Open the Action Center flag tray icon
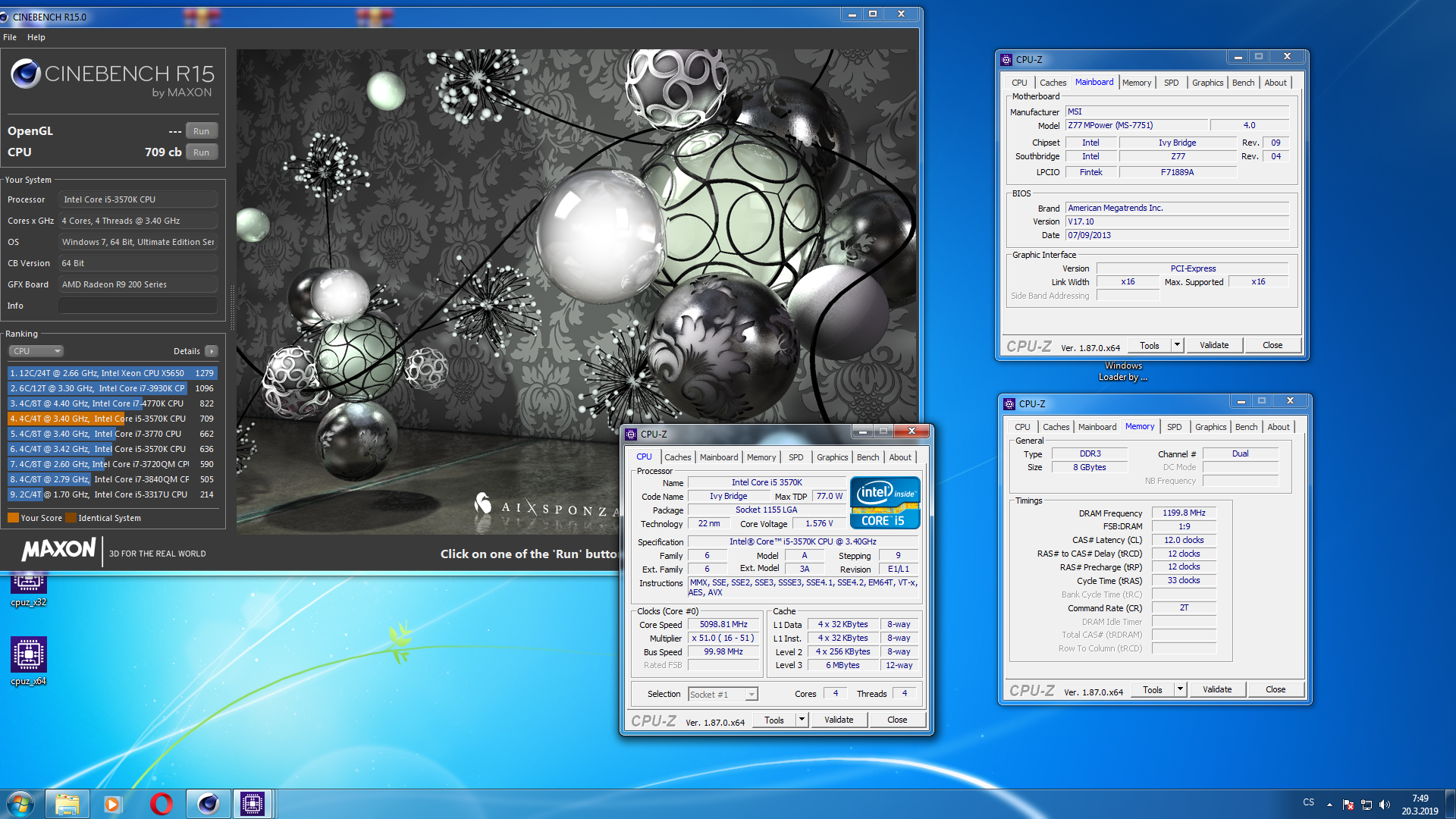1456x819 pixels. (x=1348, y=805)
